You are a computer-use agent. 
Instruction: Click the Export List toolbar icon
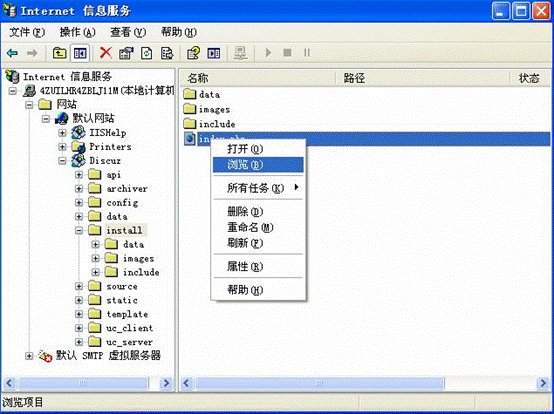click(x=167, y=53)
